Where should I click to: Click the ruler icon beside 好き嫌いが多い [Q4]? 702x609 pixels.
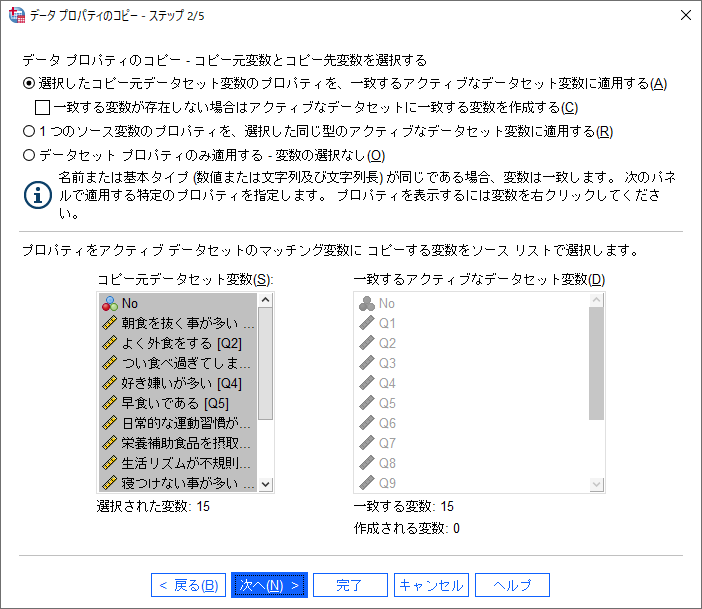pos(110,383)
